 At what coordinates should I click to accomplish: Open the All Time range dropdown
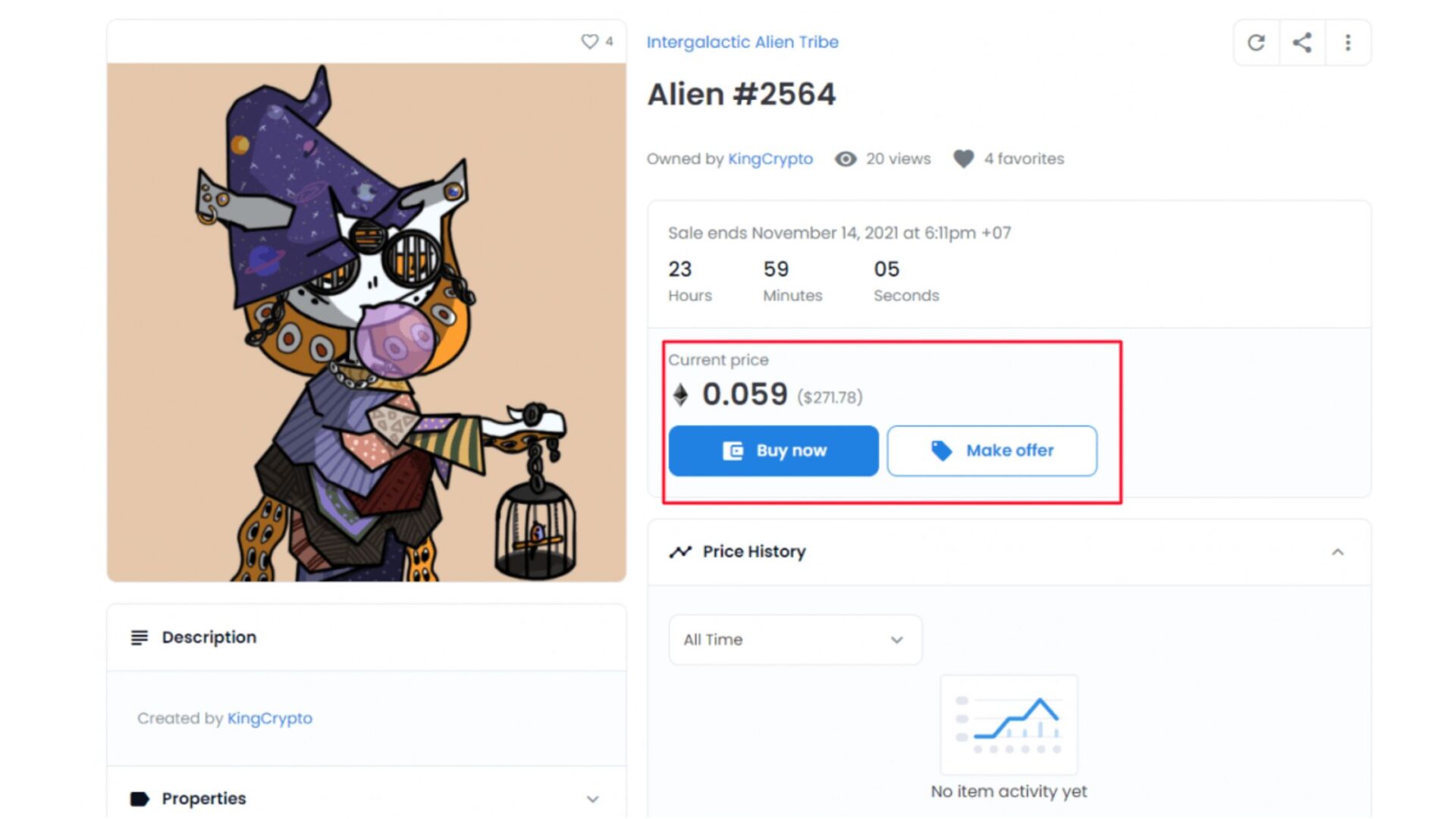click(x=795, y=640)
